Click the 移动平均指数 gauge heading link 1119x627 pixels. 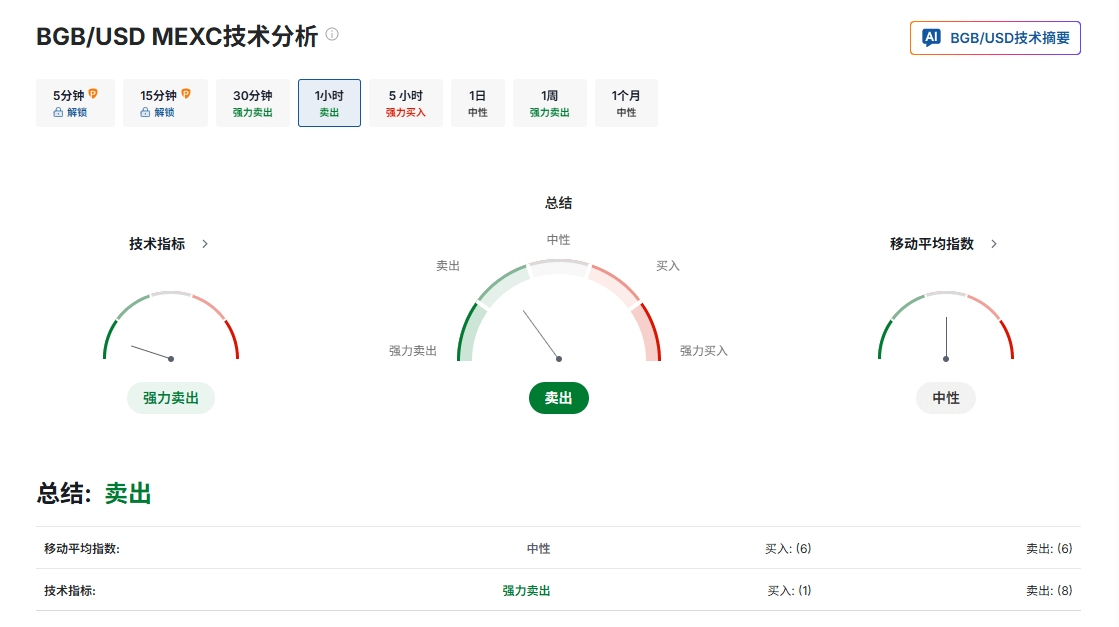[x=931, y=244]
